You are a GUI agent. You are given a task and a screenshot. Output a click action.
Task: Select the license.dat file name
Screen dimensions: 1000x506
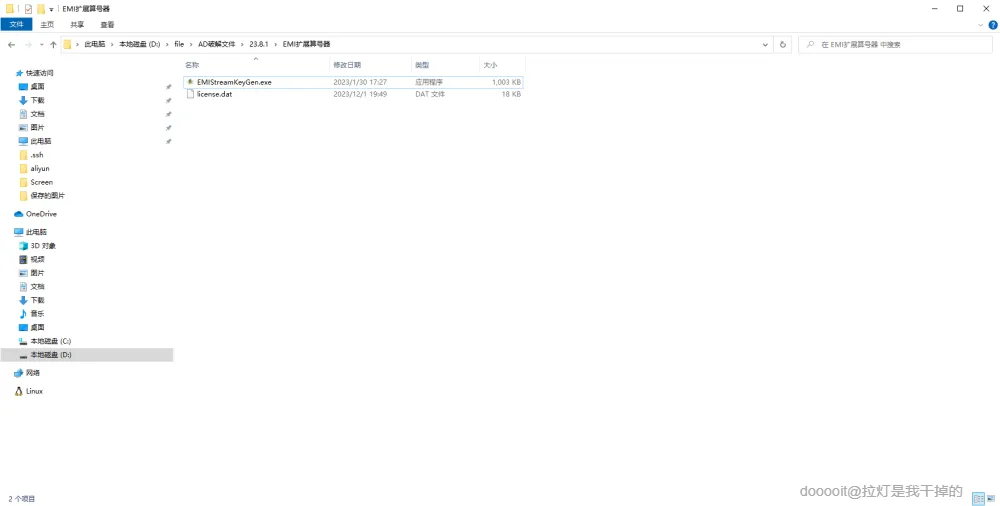click(x=214, y=94)
